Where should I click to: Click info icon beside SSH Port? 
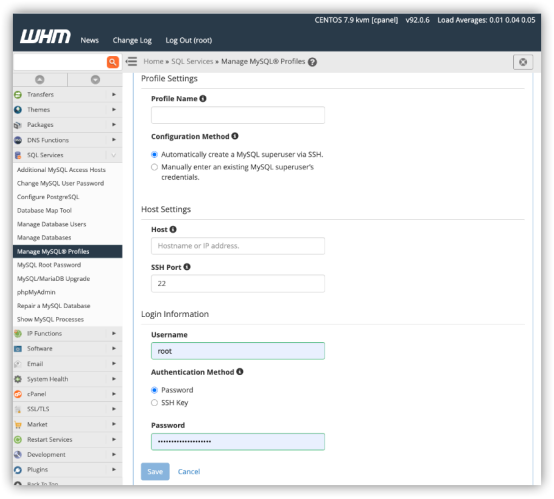pos(187,267)
